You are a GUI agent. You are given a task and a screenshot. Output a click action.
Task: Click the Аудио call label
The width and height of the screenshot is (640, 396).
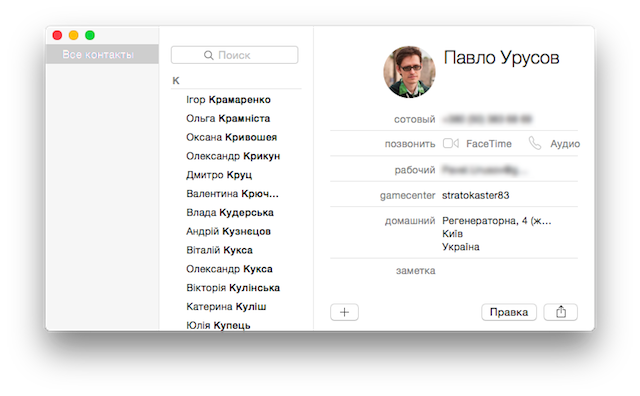565,144
